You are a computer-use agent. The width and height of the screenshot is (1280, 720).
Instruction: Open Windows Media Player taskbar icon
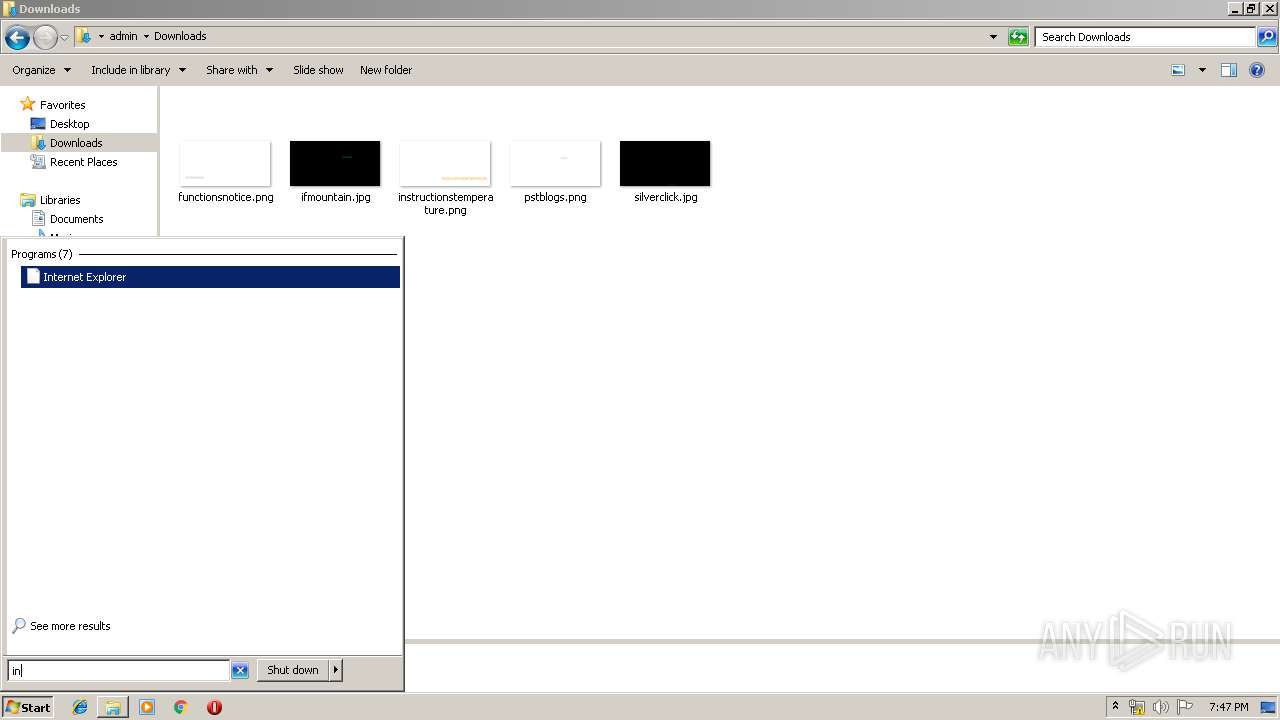click(147, 707)
